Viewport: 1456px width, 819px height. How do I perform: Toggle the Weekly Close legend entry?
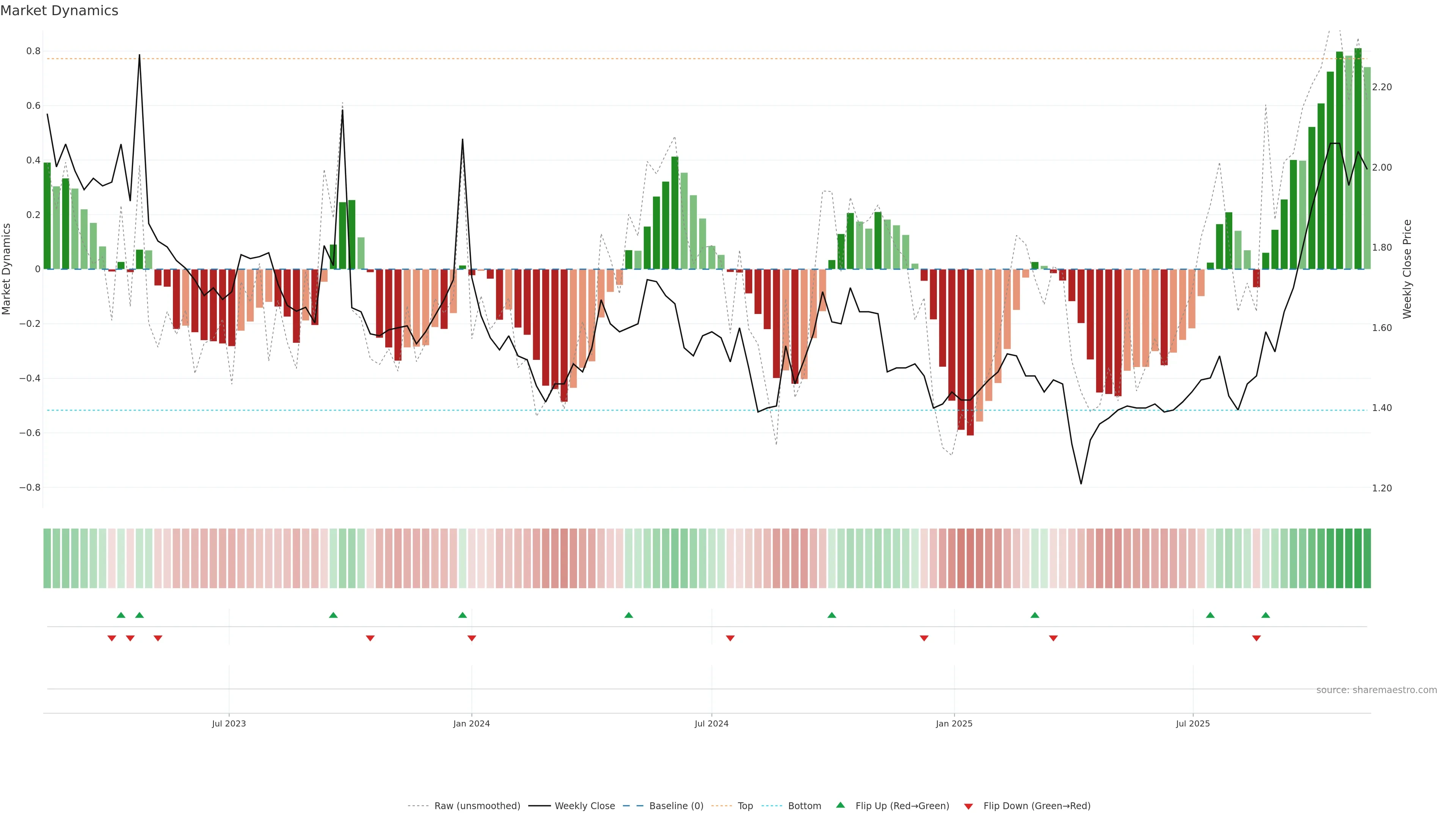[584, 806]
